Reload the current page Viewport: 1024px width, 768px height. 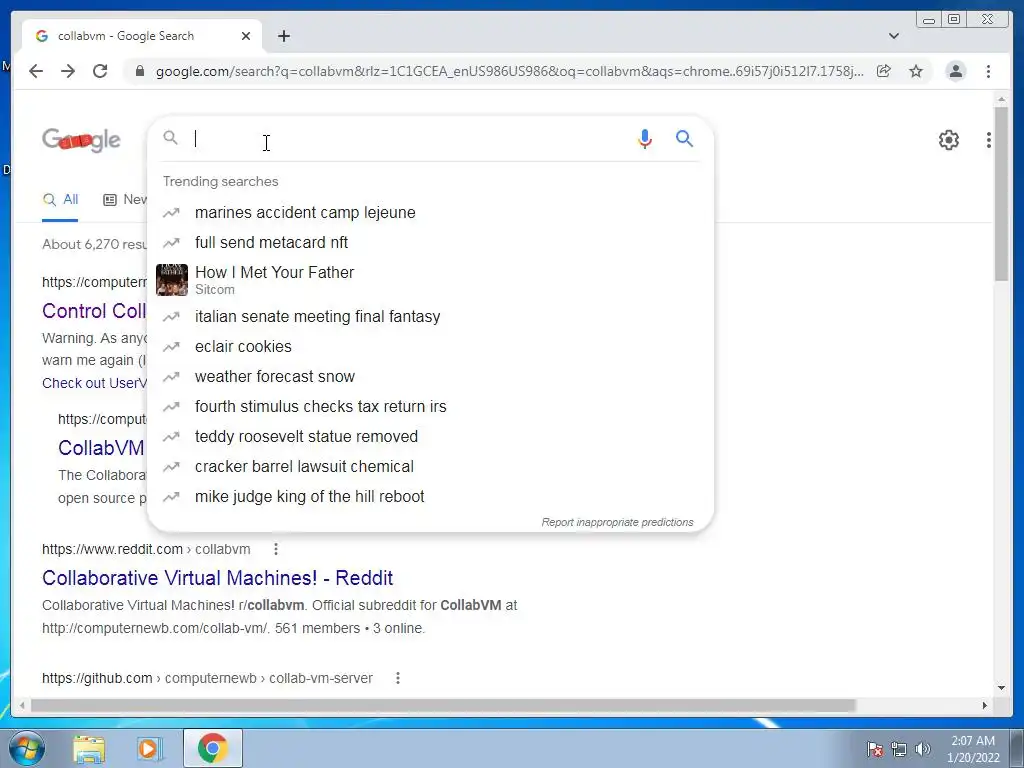tap(100, 71)
